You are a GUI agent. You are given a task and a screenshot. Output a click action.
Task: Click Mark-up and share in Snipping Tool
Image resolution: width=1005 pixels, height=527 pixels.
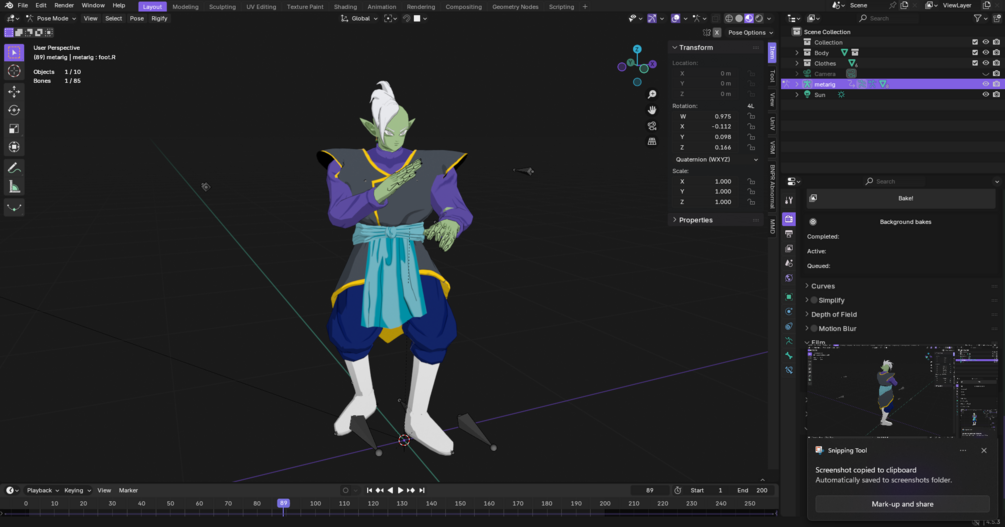[902, 504]
